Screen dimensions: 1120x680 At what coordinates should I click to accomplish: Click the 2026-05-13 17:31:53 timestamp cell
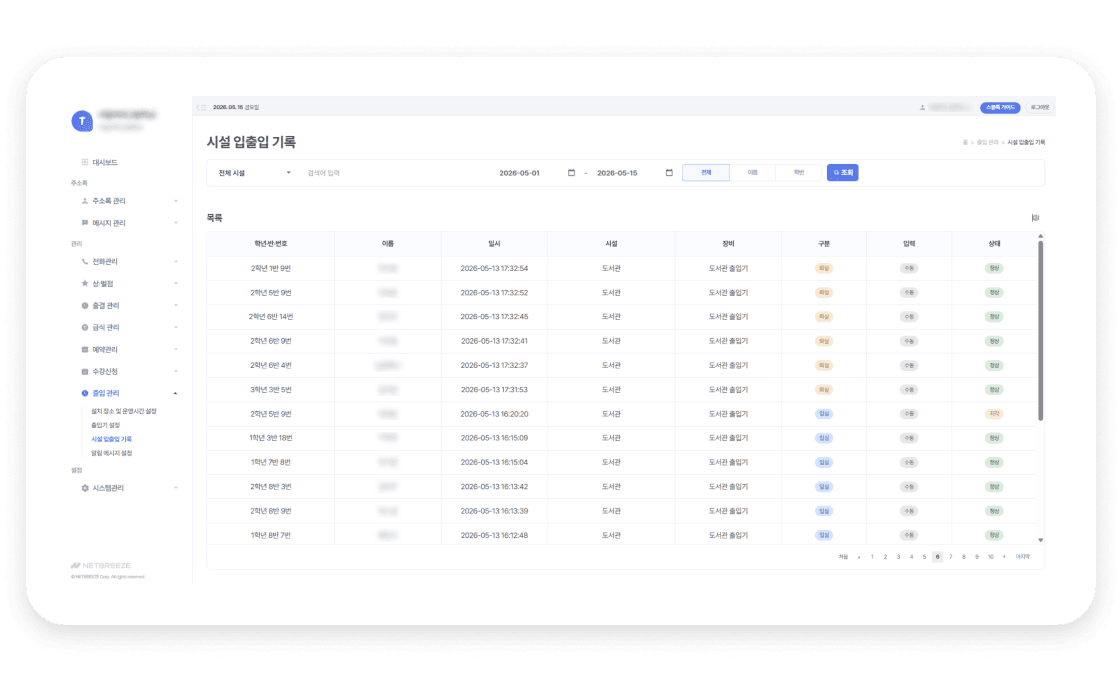(494, 390)
